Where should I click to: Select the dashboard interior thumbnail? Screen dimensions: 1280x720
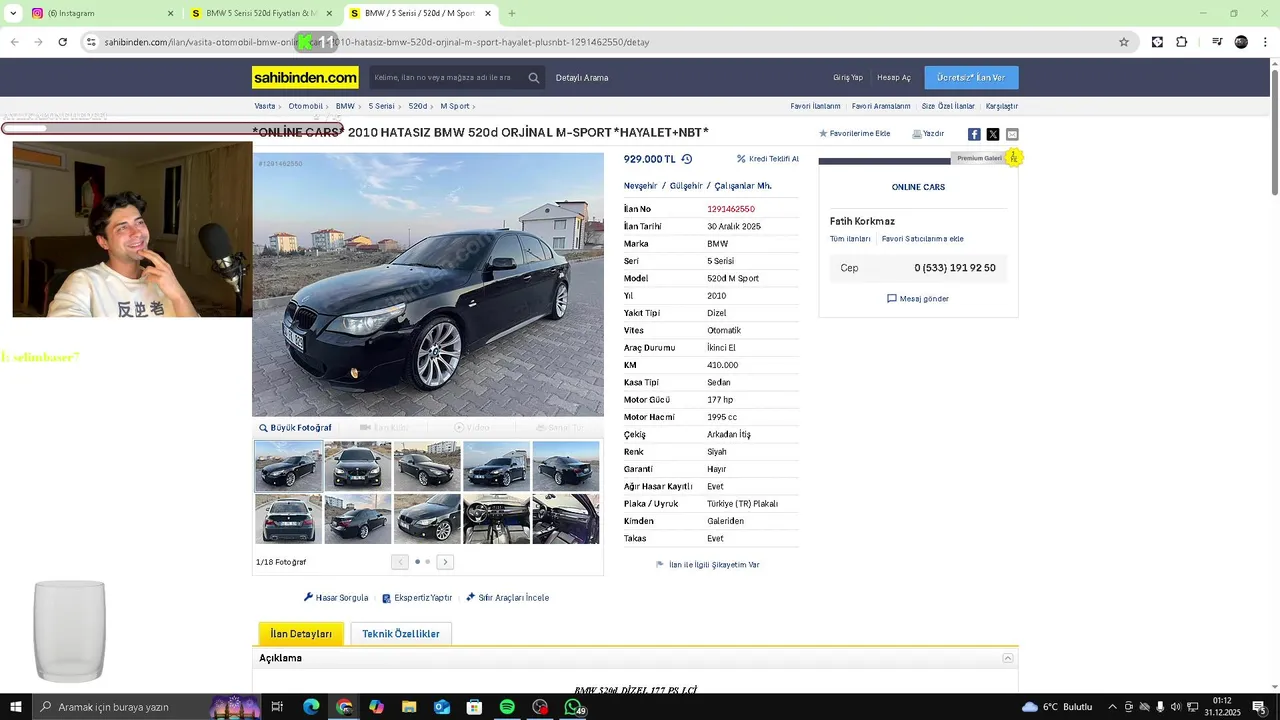point(496,519)
